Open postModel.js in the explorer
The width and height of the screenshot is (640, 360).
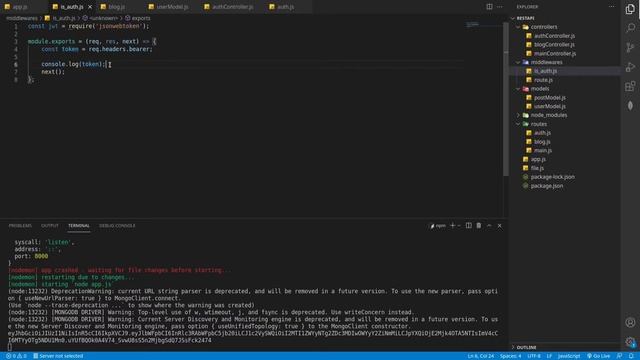549,98
